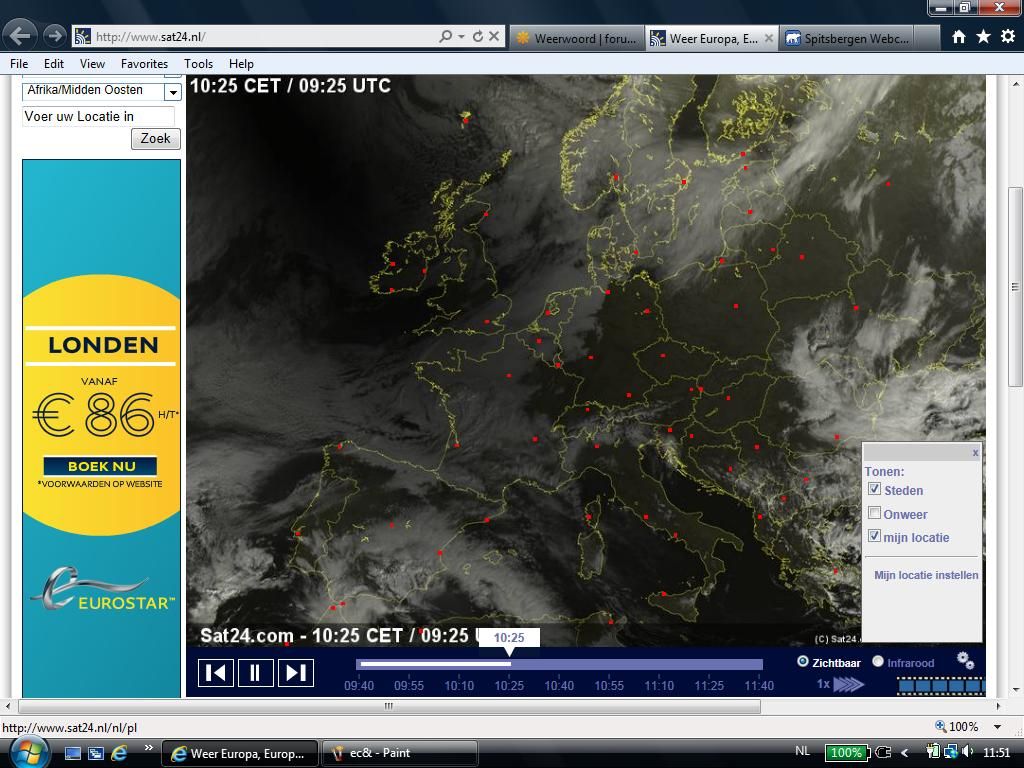1024x768 pixels.
Task: Open the player settings gears icon
Action: (965, 661)
